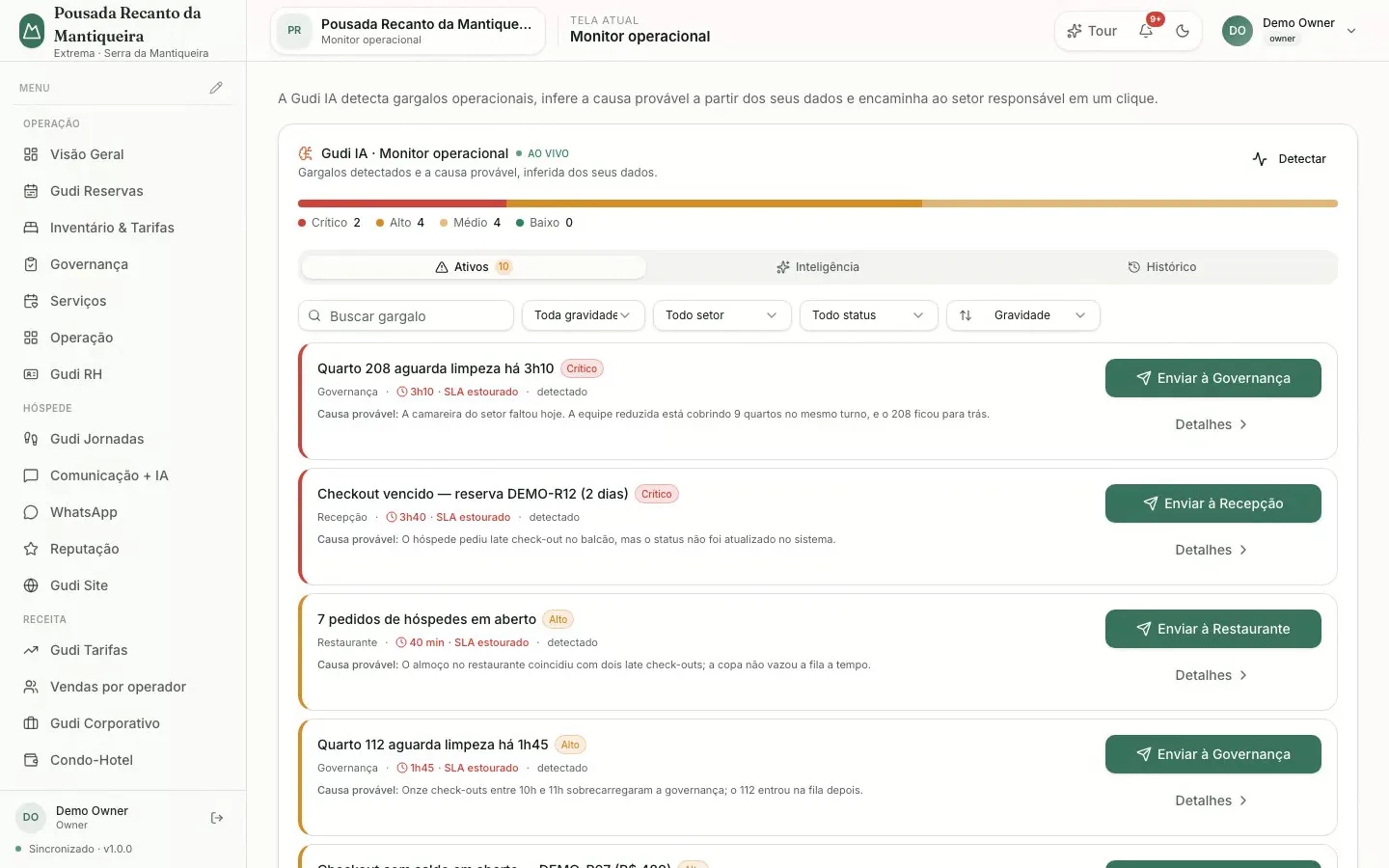Click the Gudi IA brain icon
1389x868 pixels.
pyautogui.click(x=306, y=153)
